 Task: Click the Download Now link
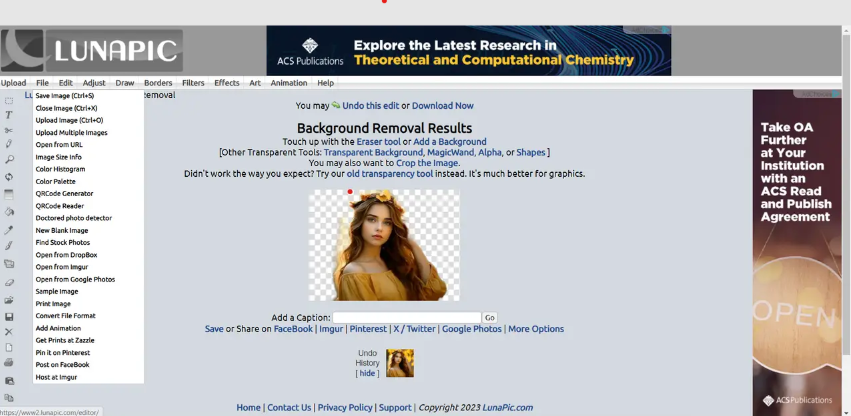tap(442, 105)
